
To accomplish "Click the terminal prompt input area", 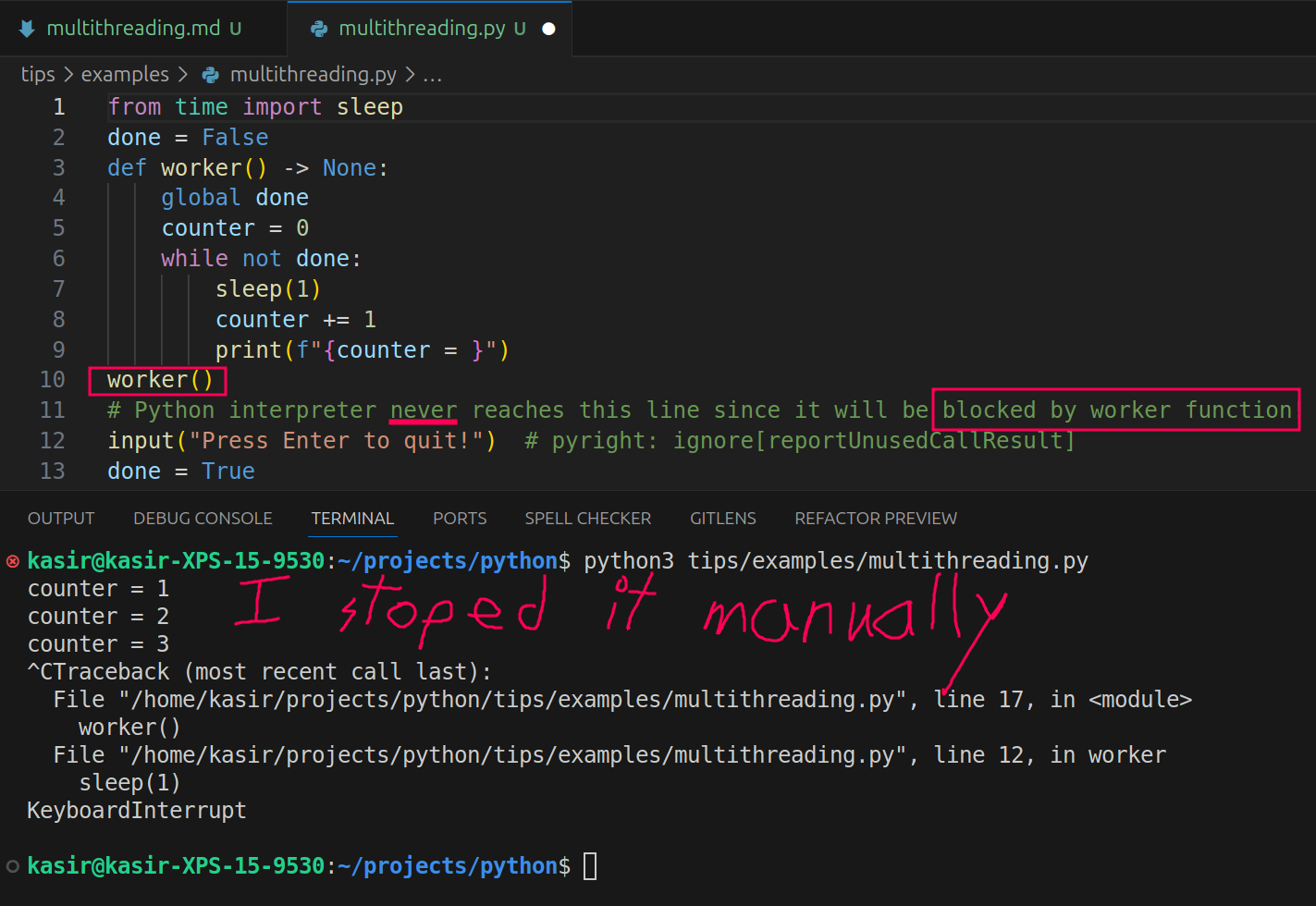I will (x=589, y=865).
